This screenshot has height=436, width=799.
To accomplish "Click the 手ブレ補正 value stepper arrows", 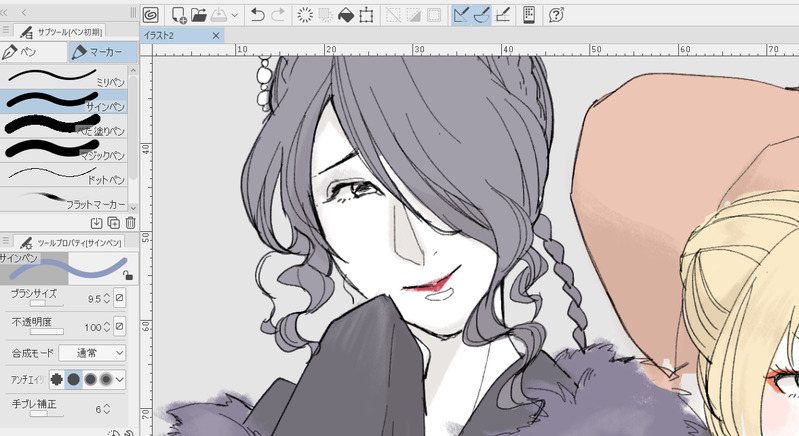I will coord(106,408).
